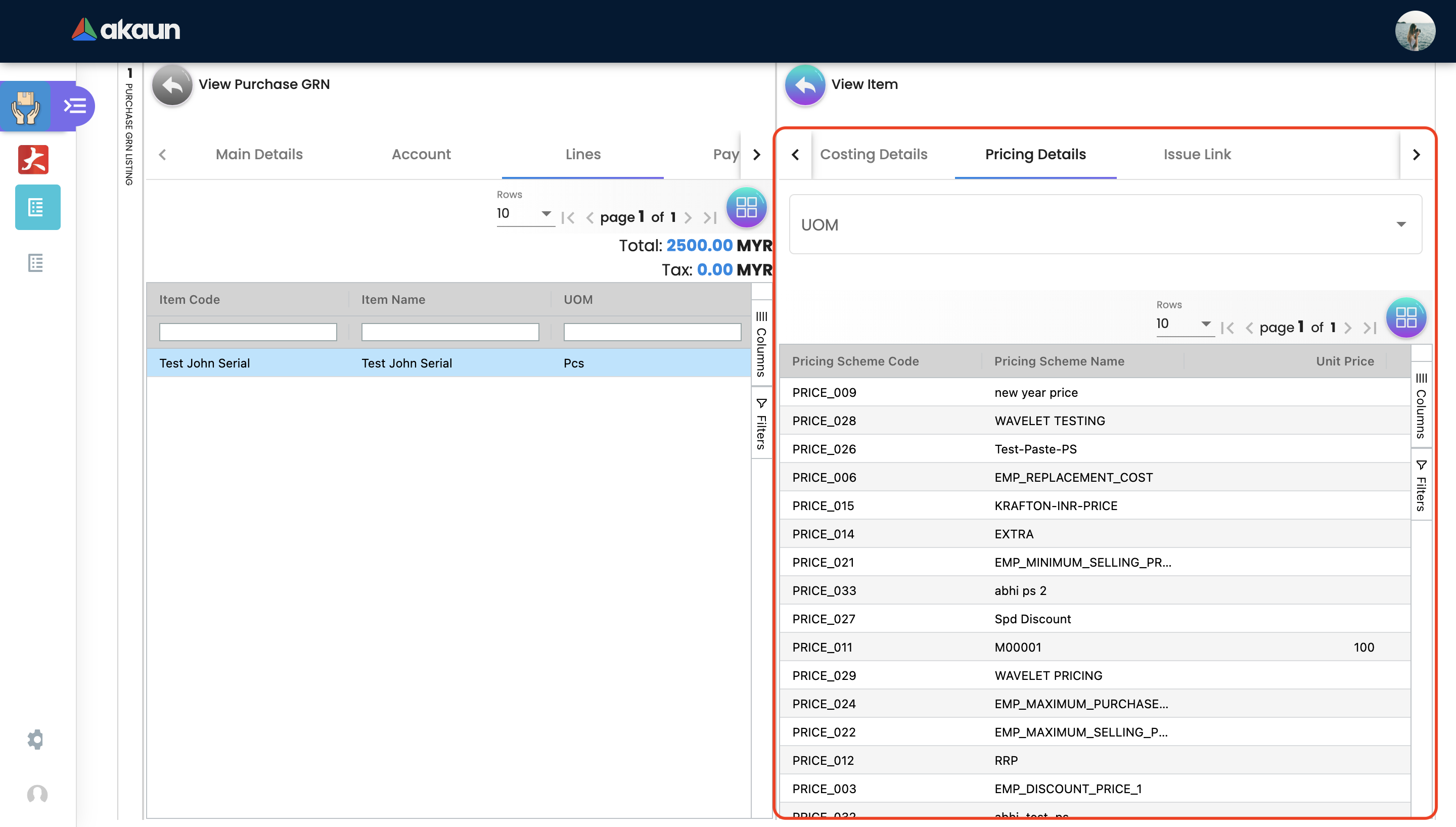Open the user avatar at the top right
This screenshot has height=827, width=1456.
click(1415, 31)
